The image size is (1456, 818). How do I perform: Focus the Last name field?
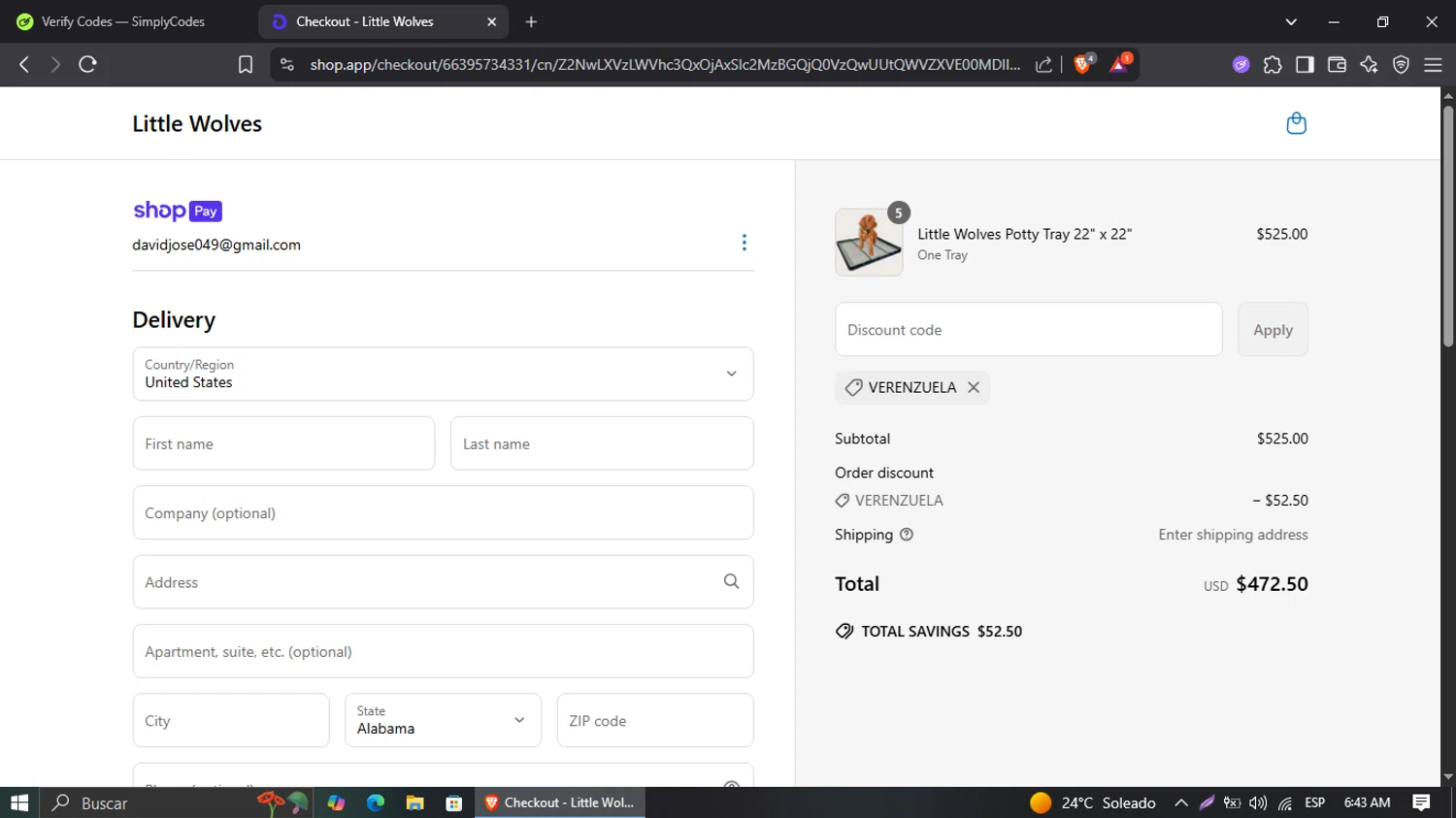click(x=602, y=443)
